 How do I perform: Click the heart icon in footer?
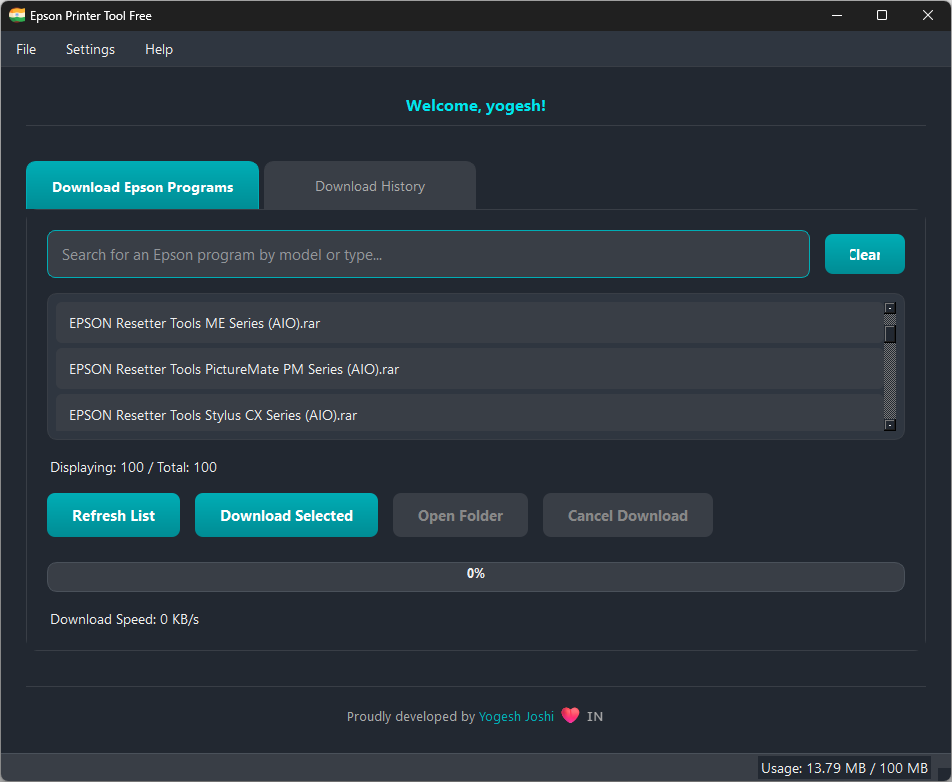coord(570,715)
